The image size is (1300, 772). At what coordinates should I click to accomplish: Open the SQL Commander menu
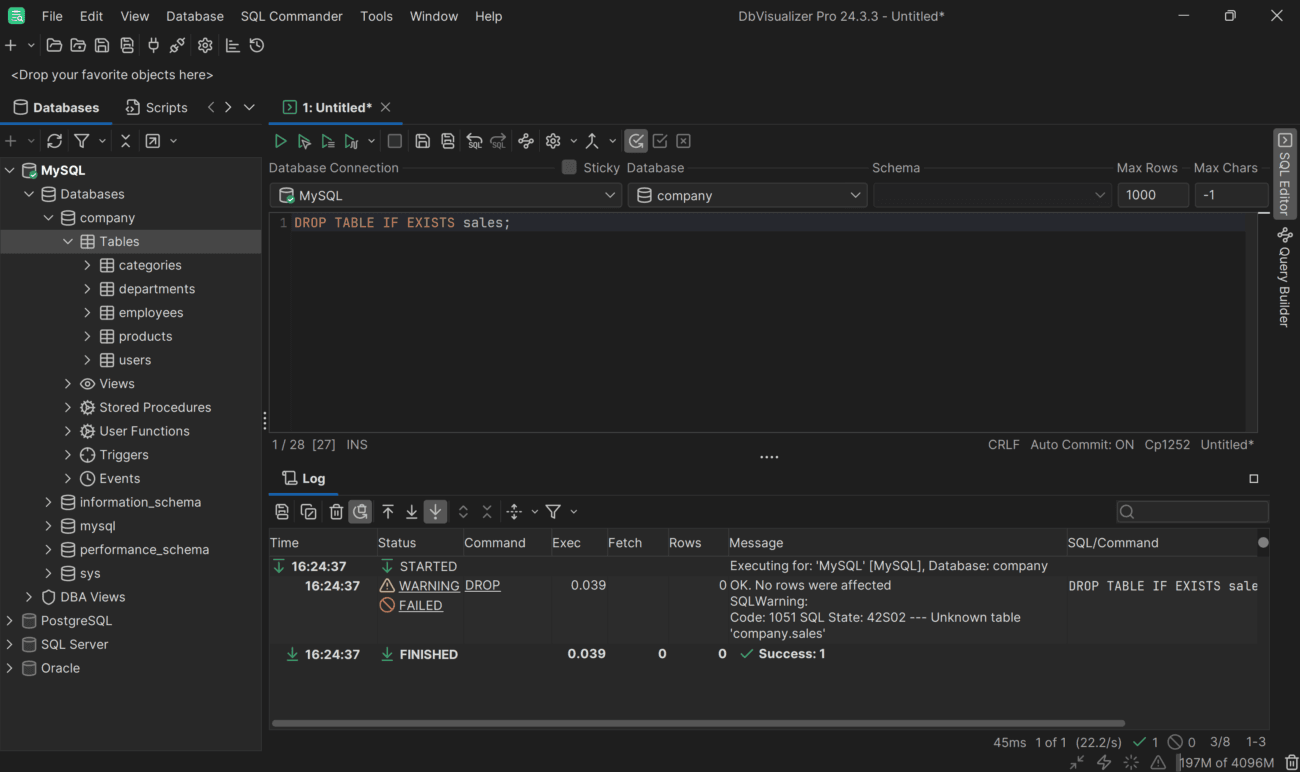point(291,16)
